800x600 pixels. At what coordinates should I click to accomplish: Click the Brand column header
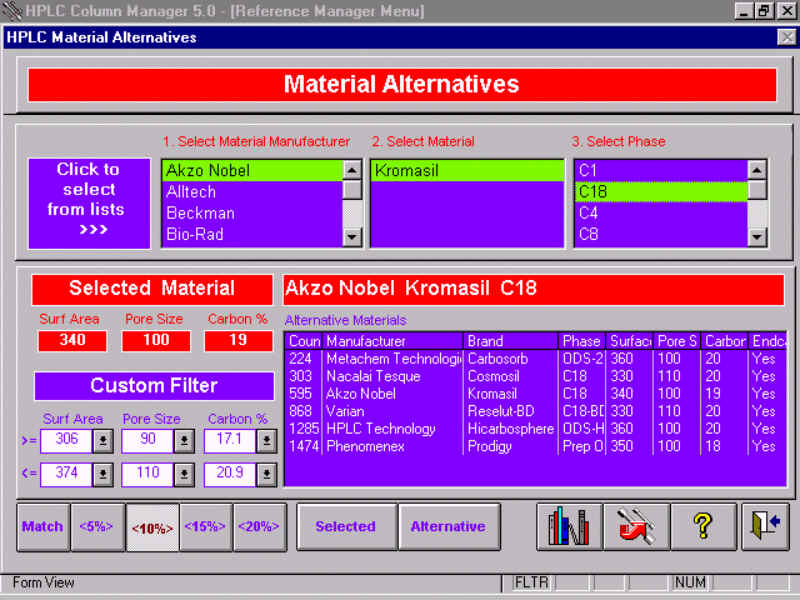click(510, 341)
